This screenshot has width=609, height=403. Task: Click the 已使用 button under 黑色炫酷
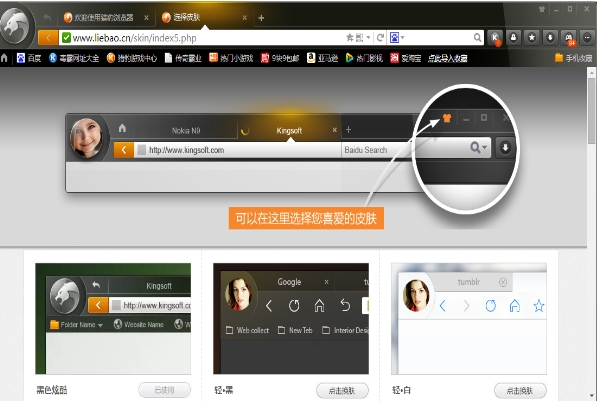click(164, 390)
